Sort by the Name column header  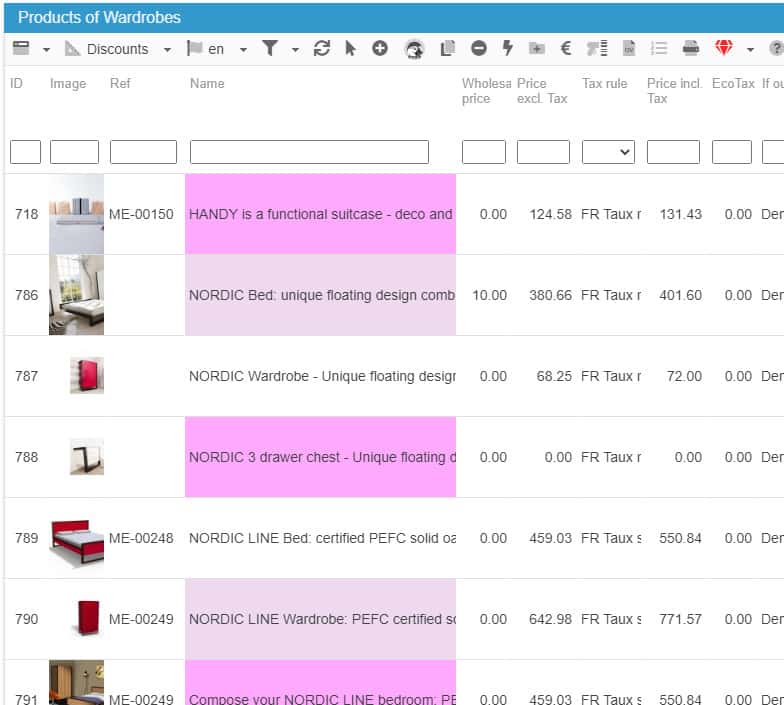coord(207,84)
